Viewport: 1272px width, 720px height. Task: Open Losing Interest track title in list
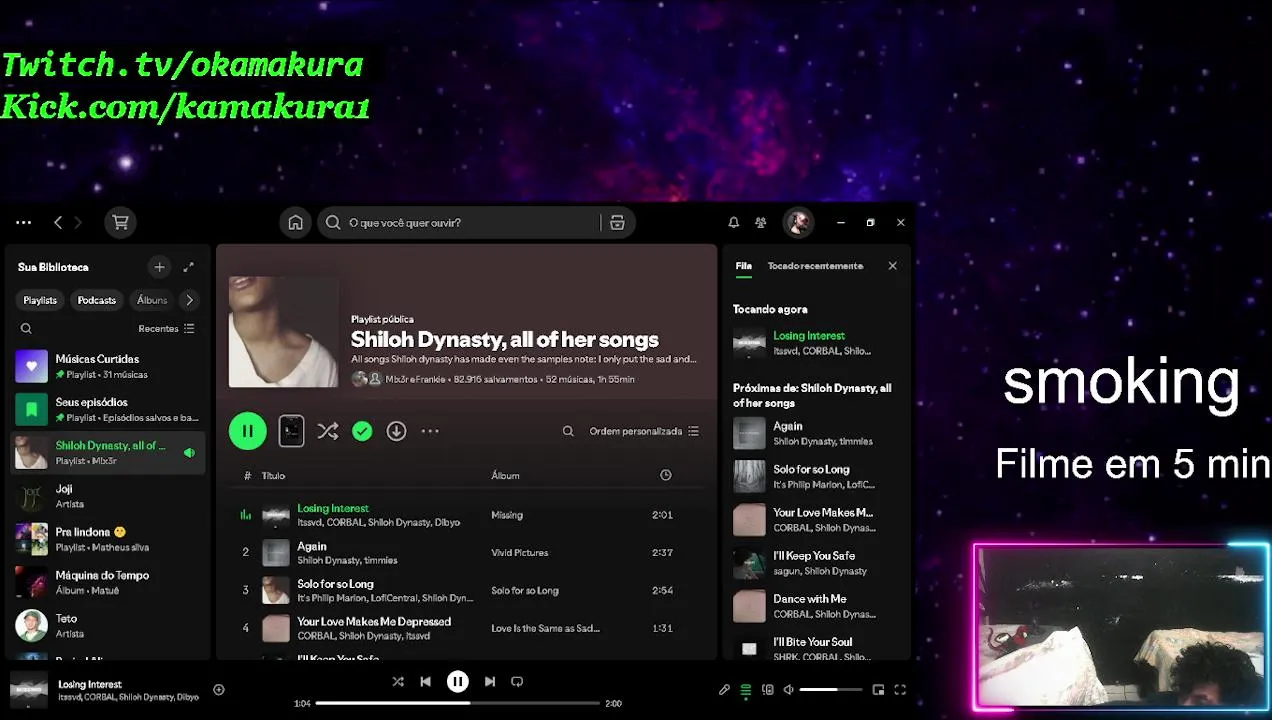pos(333,508)
